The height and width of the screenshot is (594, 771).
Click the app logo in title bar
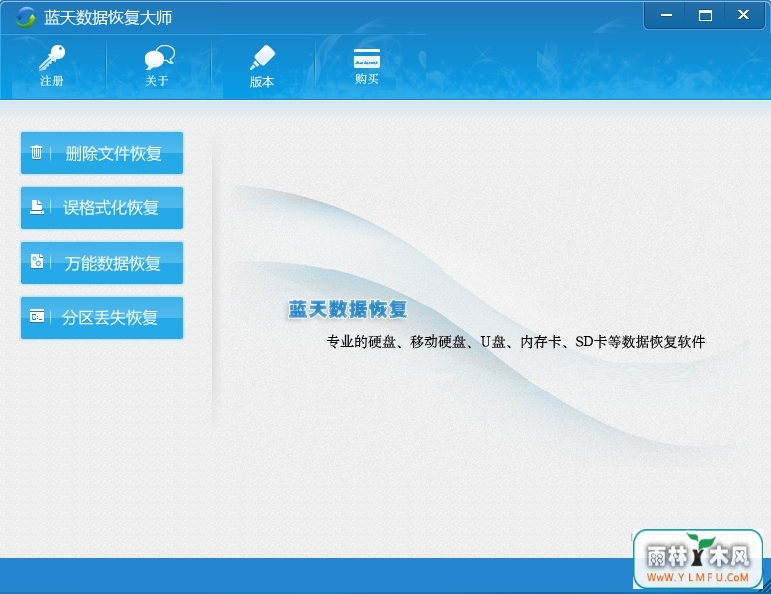tap(26, 17)
